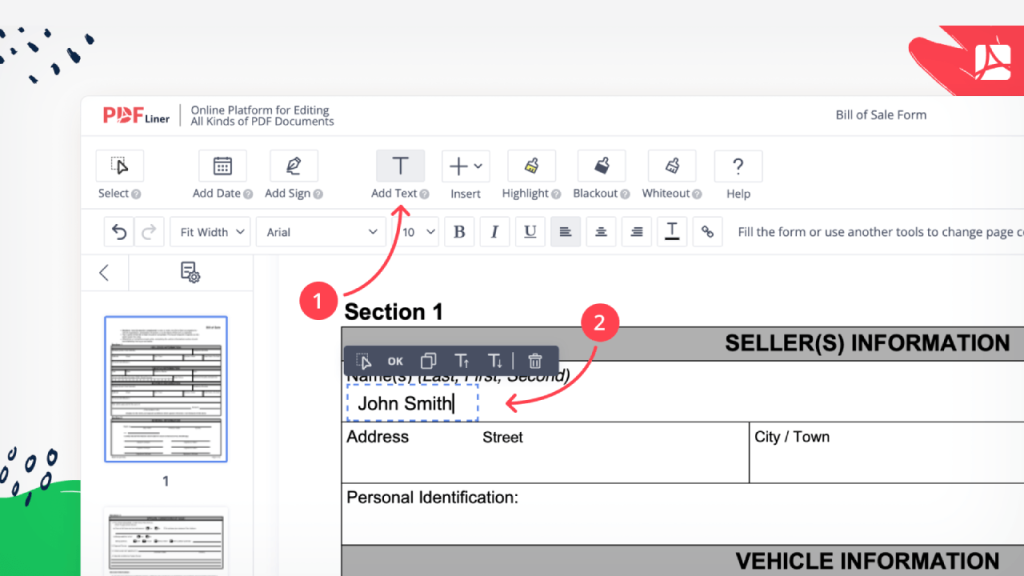Align text center
Viewport: 1024px width, 576px height.
click(601, 232)
